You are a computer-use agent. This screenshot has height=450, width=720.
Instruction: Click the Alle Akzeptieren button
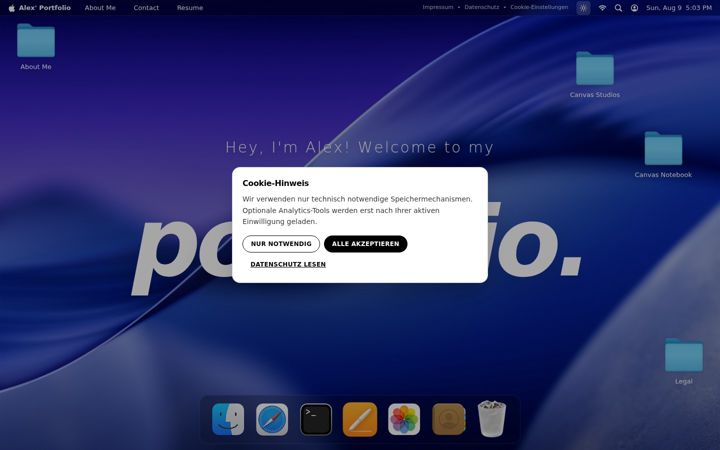point(366,244)
